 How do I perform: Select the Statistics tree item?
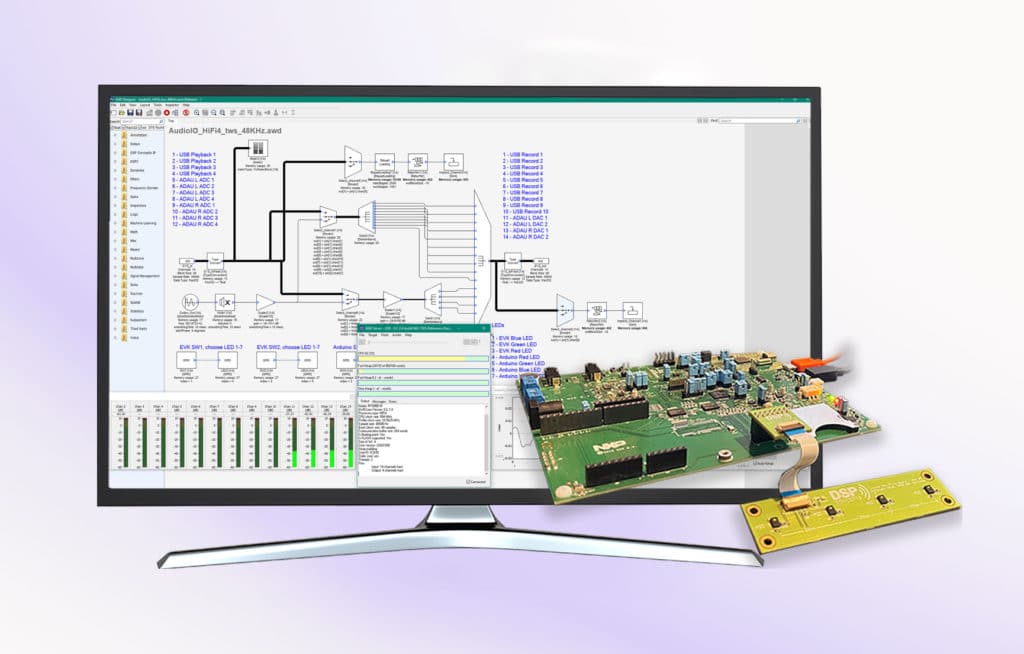pos(137,311)
